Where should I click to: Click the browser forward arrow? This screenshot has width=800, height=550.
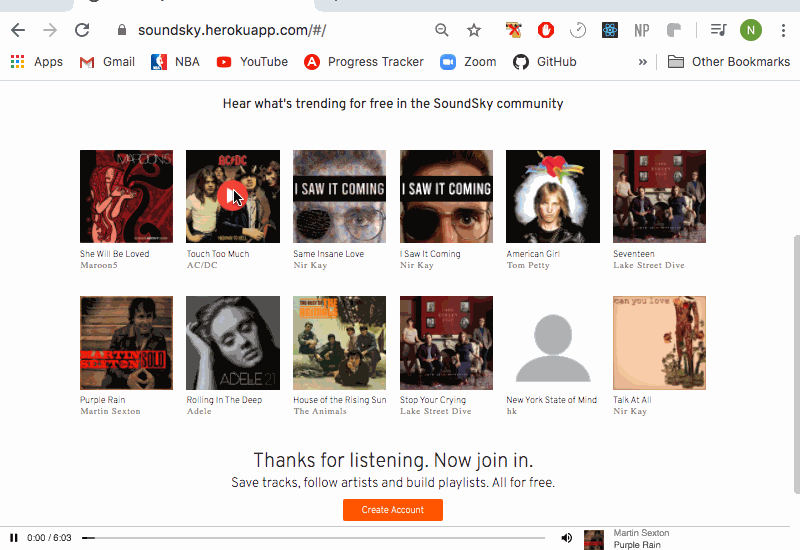point(50,30)
